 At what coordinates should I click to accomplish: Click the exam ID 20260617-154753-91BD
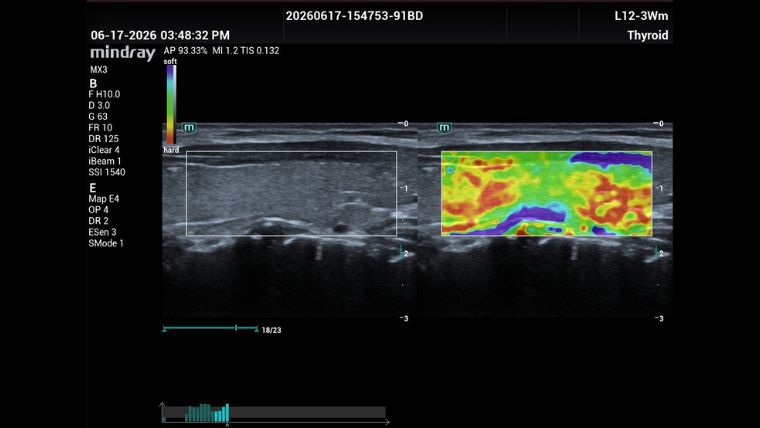(354, 16)
